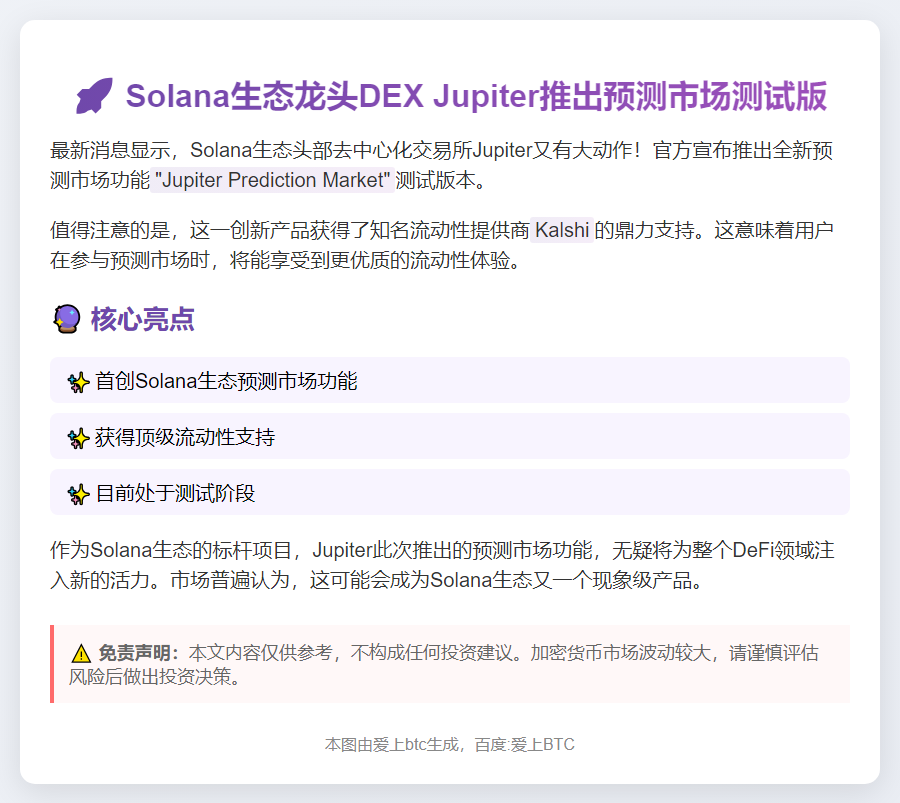Click the sparkle icon before 获得顶级流动性支持
900x803 pixels.
(x=78, y=438)
